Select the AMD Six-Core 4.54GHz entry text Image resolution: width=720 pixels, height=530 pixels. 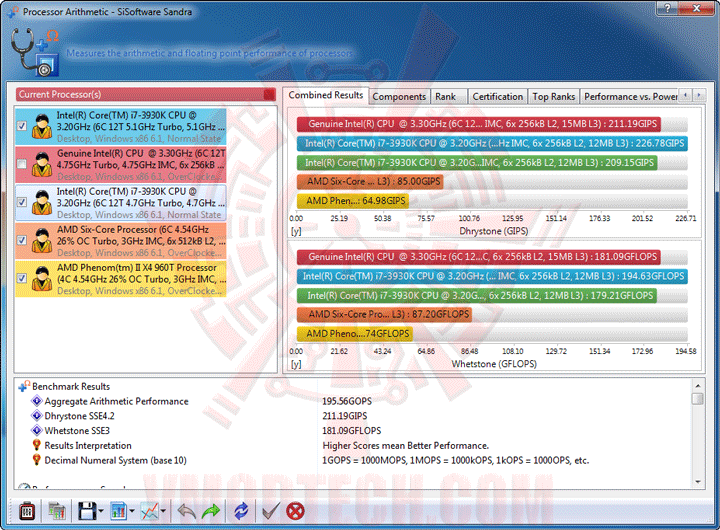click(x=141, y=241)
